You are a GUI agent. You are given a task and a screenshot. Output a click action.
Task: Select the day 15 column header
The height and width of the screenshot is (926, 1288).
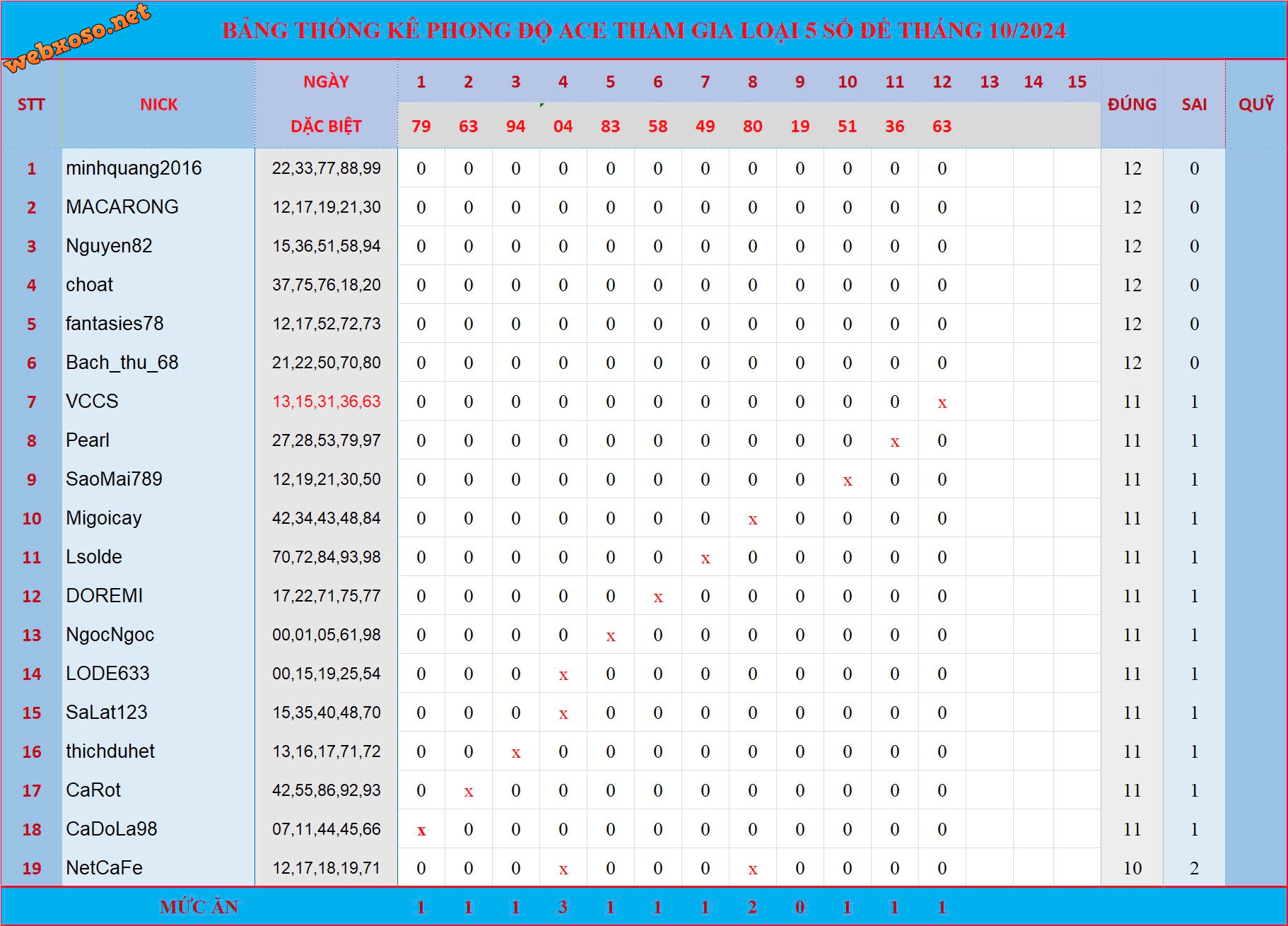click(1076, 82)
